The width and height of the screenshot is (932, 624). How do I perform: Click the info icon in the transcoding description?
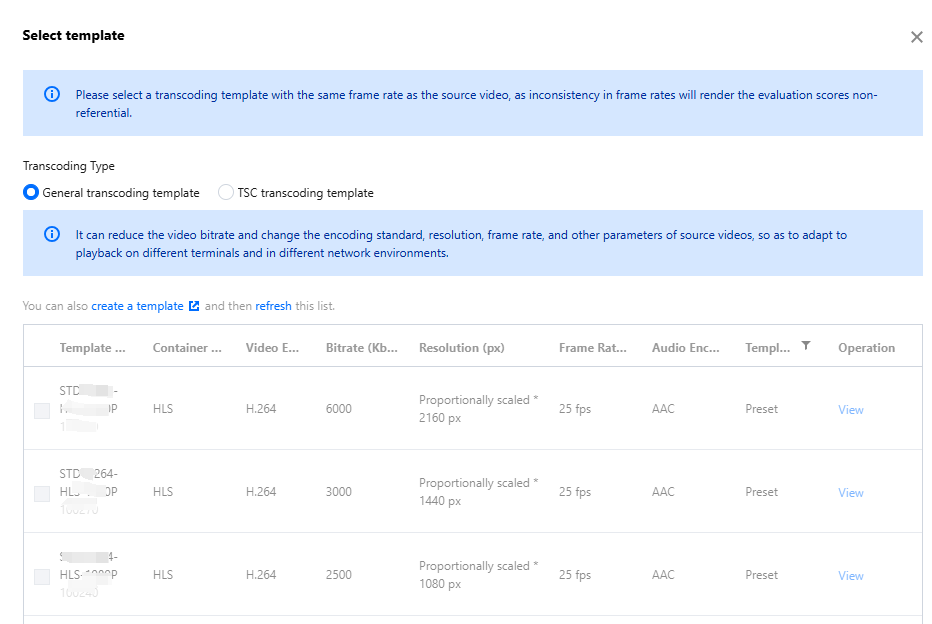52,235
